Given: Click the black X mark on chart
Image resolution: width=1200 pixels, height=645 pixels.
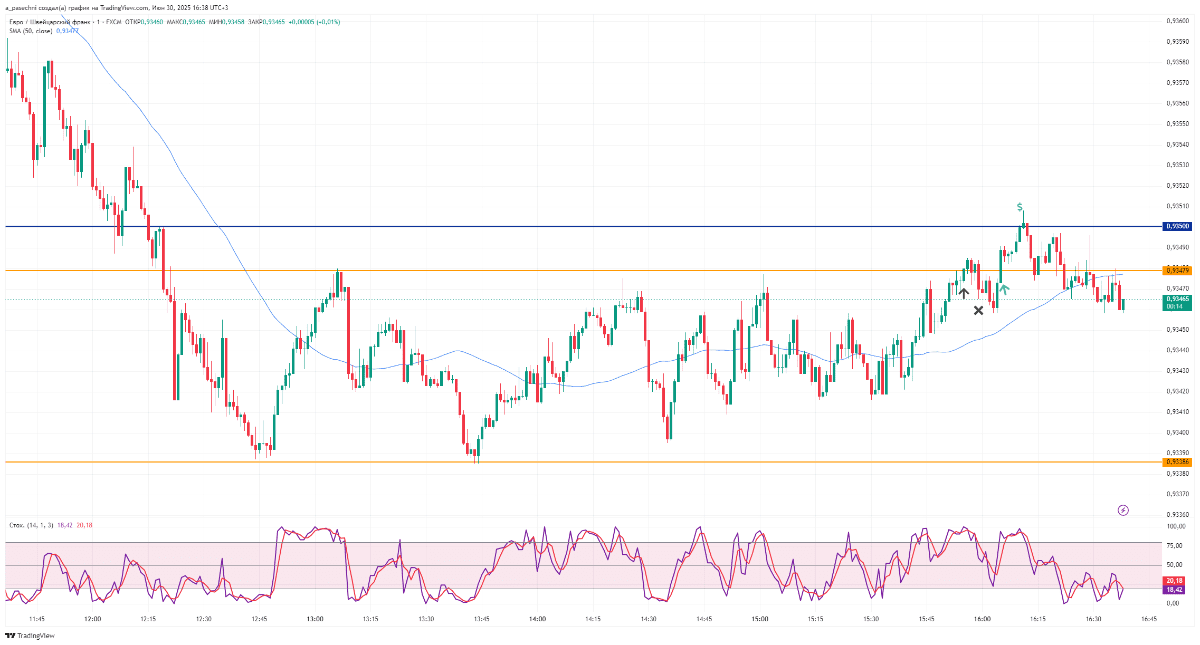Looking at the screenshot, I should (x=978, y=310).
